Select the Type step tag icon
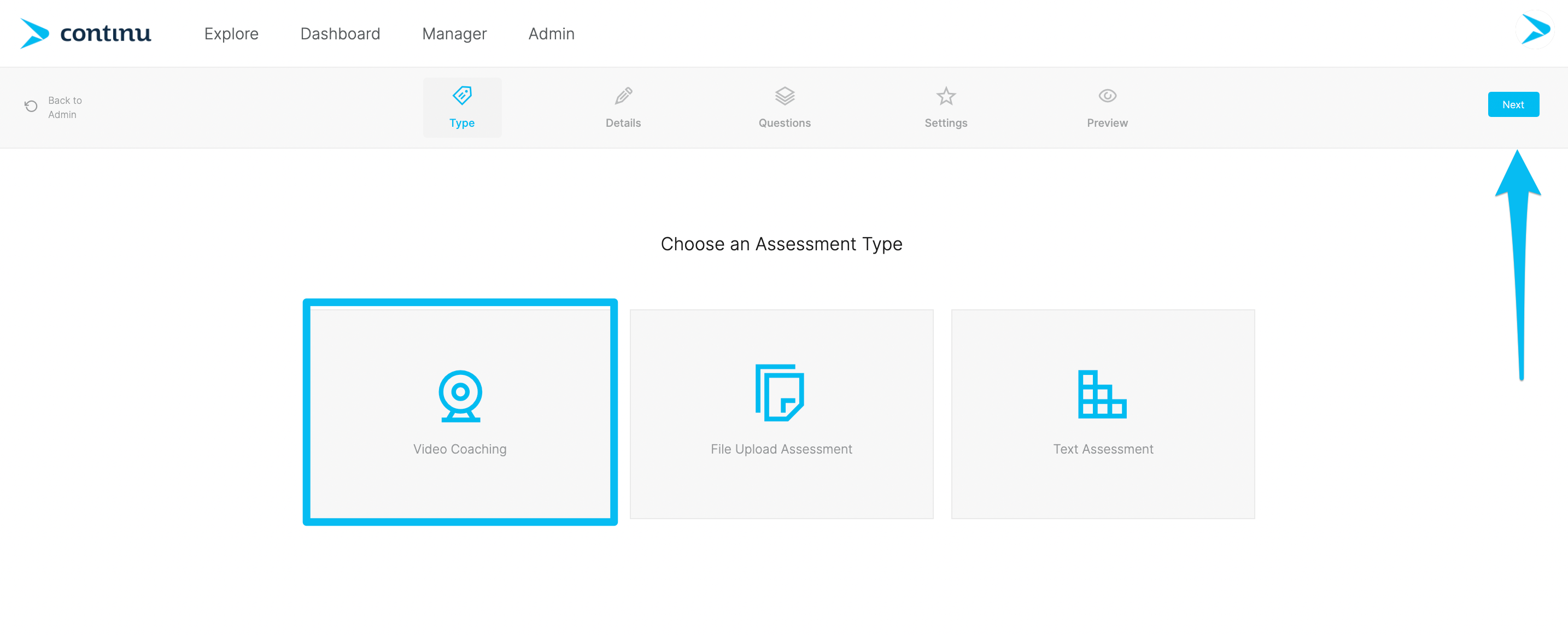 [x=462, y=96]
